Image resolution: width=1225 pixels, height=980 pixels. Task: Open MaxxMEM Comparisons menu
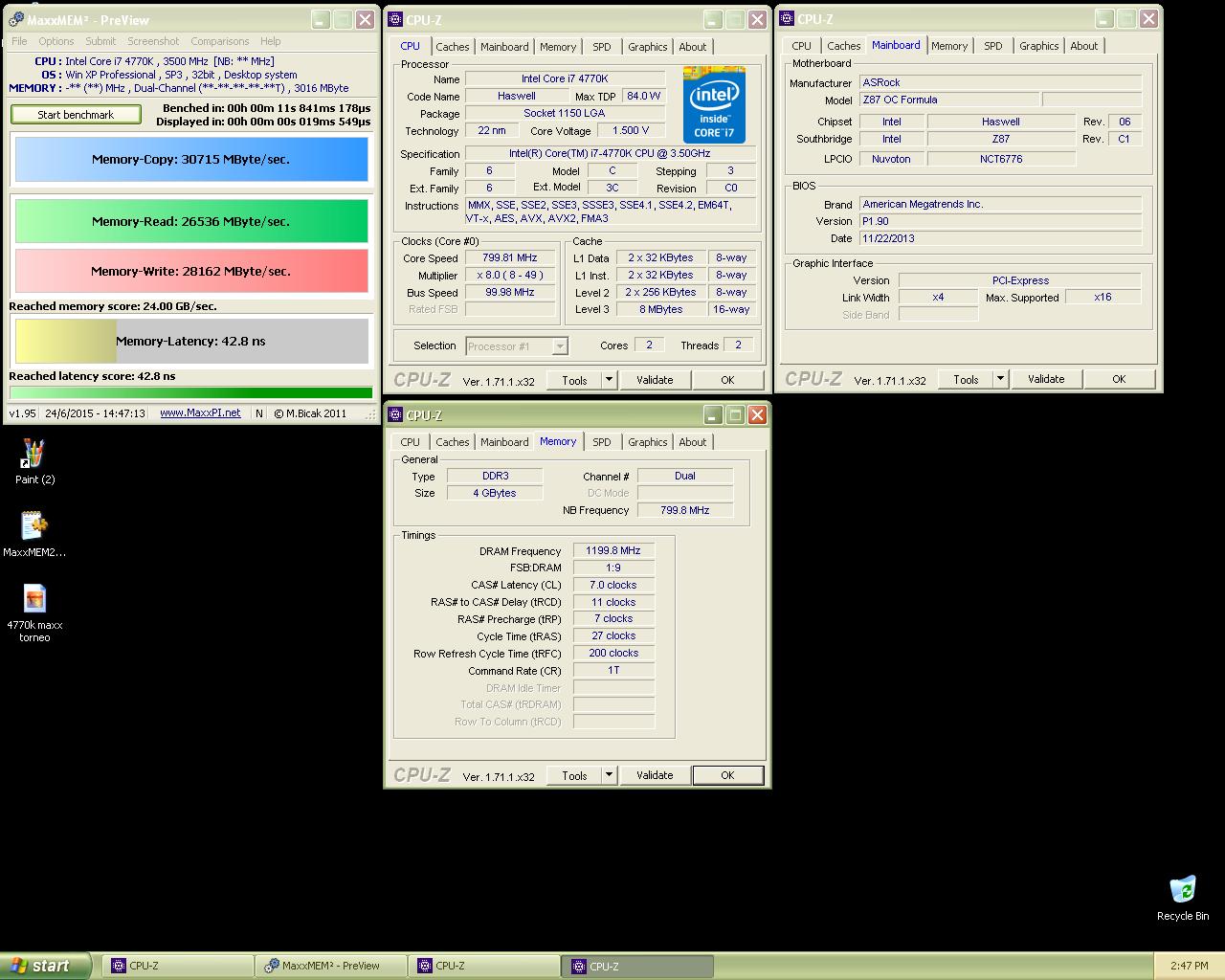coord(220,41)
